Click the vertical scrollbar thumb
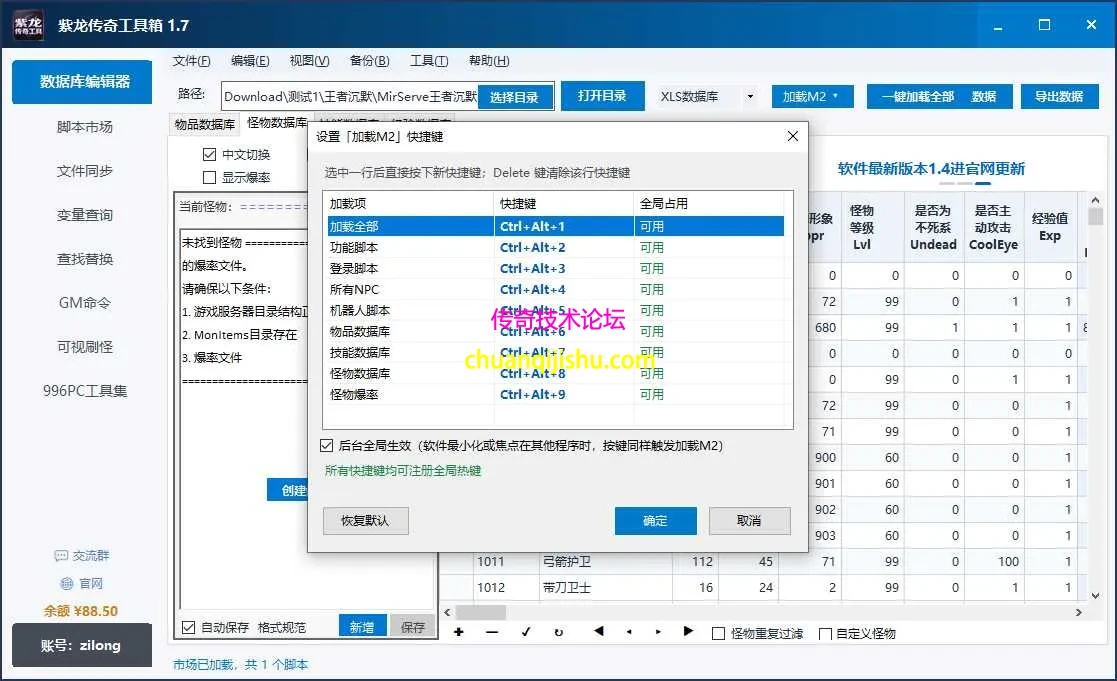 (1095, 216)
